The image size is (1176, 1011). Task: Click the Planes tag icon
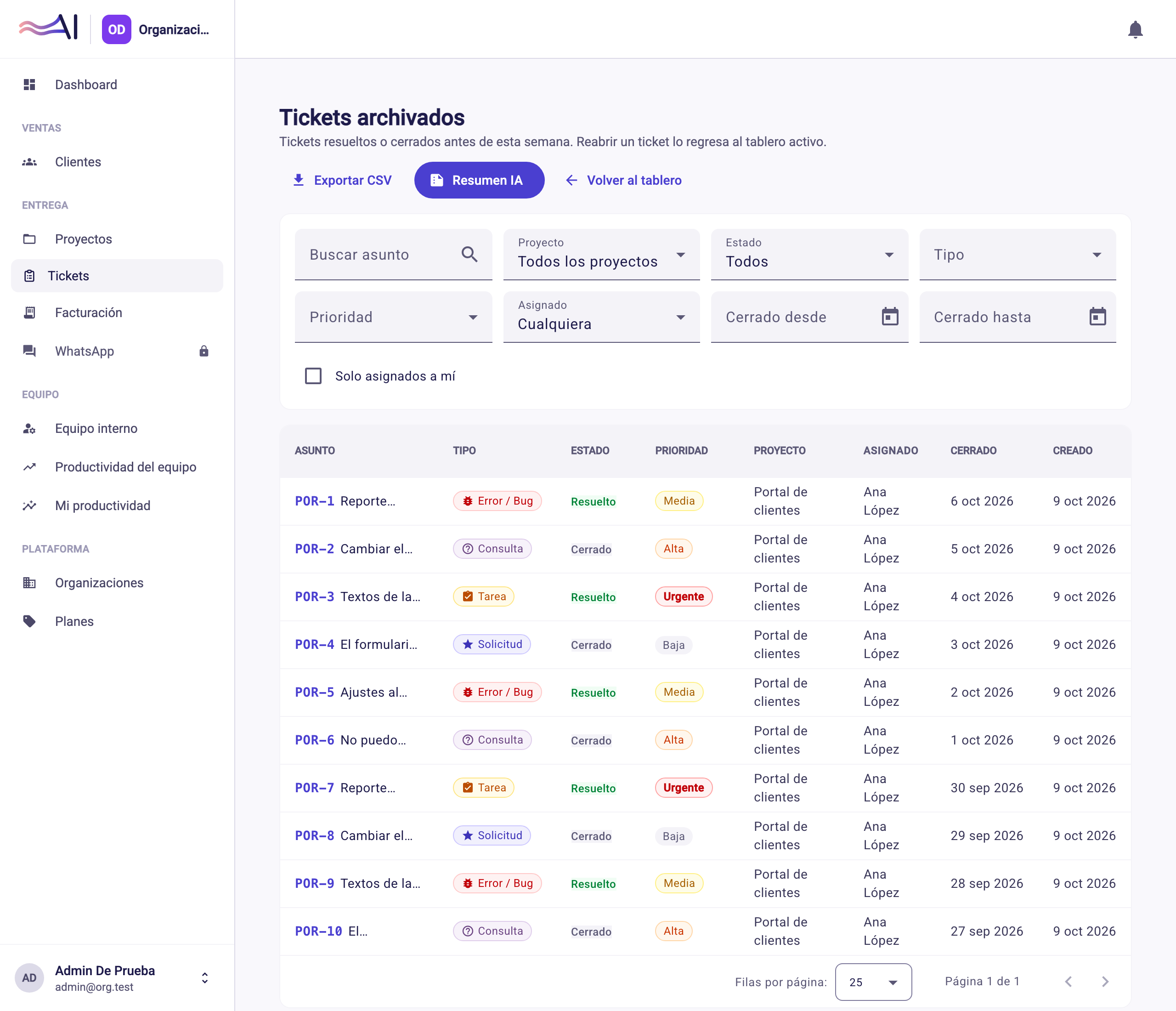(29, 621)
